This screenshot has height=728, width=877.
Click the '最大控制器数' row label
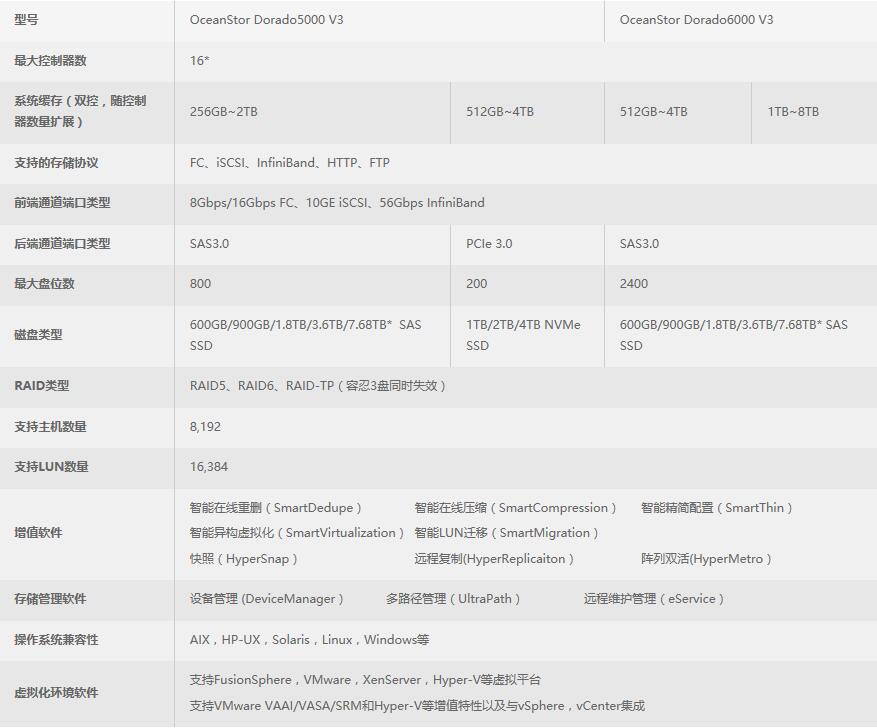pyautogui.click(x=50, y=60)
